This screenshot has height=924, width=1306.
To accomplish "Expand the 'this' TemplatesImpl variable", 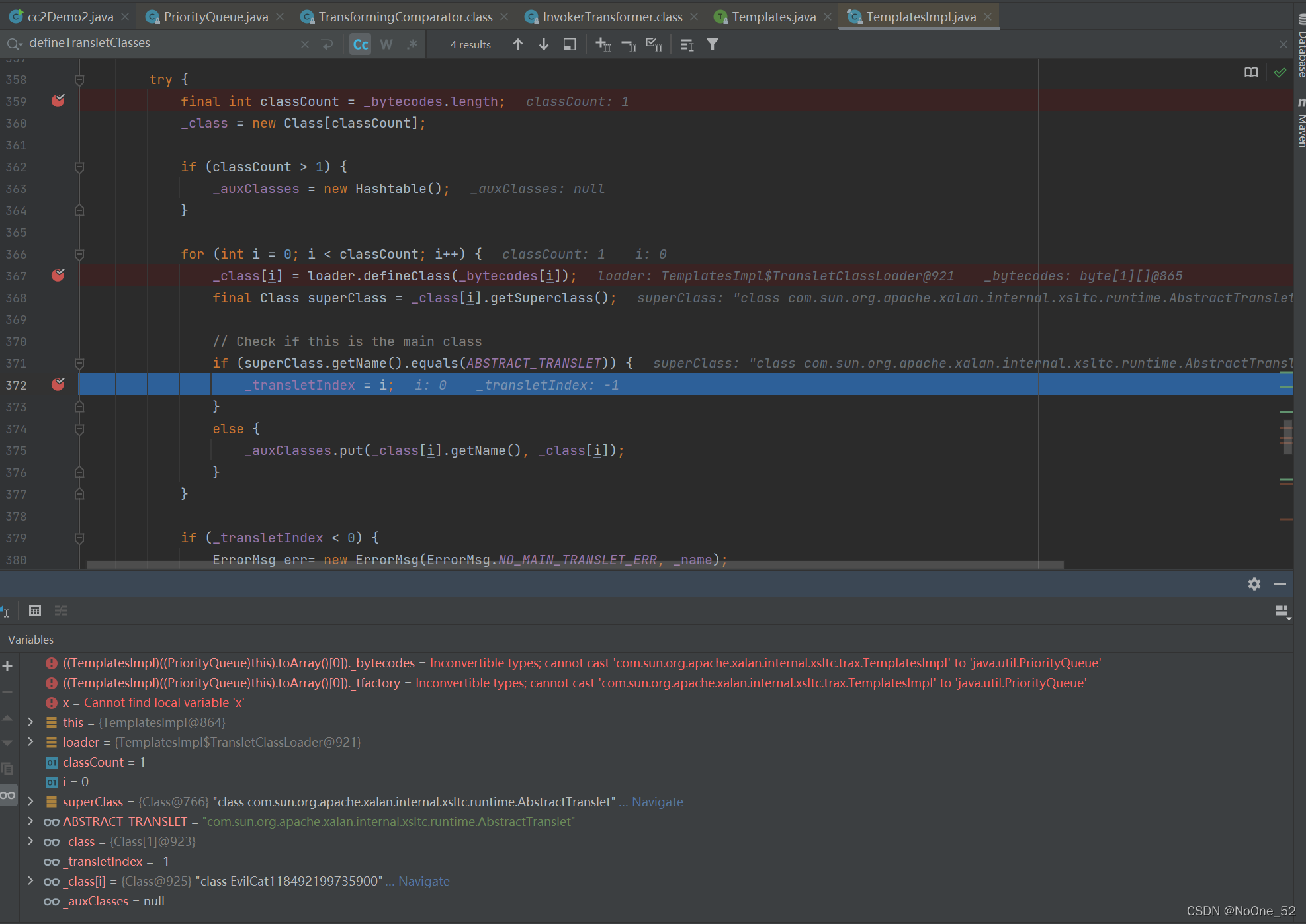I will 30,722.
